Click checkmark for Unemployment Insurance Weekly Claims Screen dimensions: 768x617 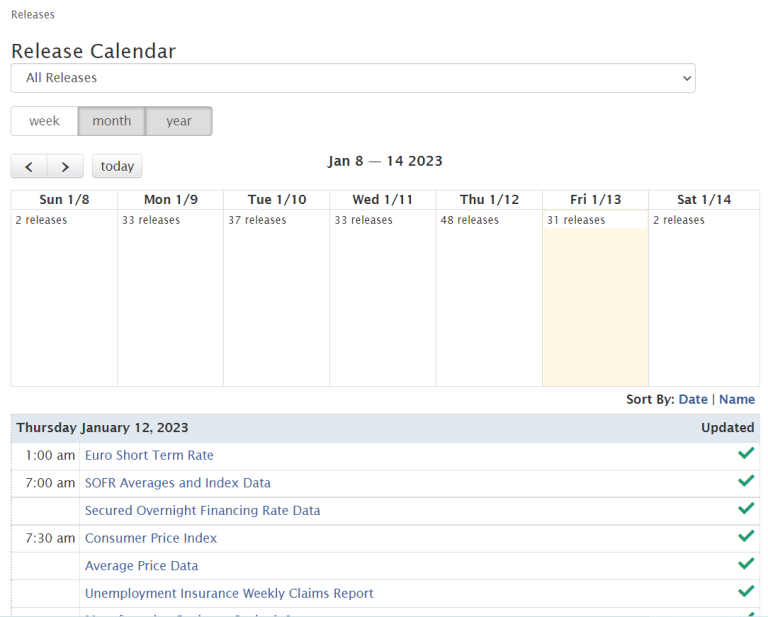tap(745, 592)
